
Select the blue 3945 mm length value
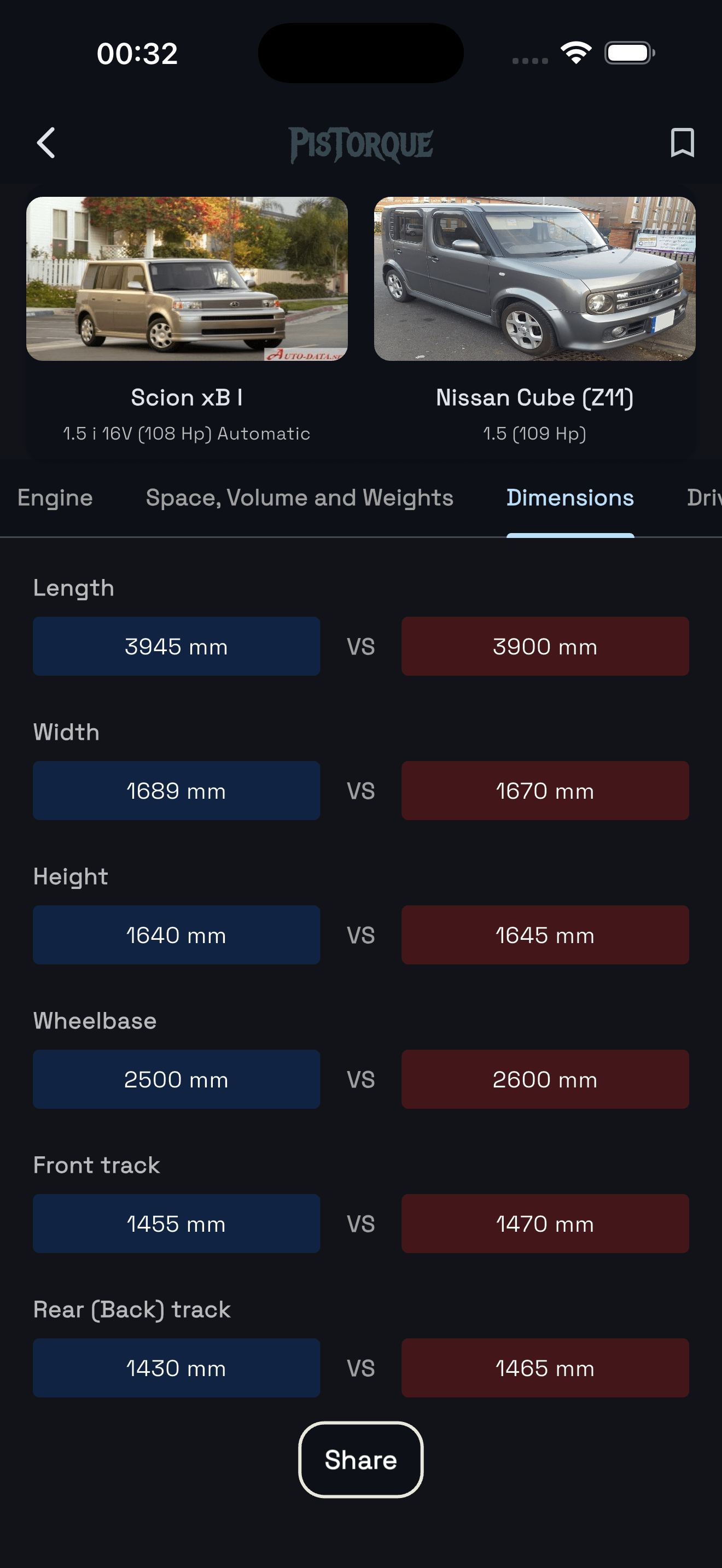(x=177, y=646)
